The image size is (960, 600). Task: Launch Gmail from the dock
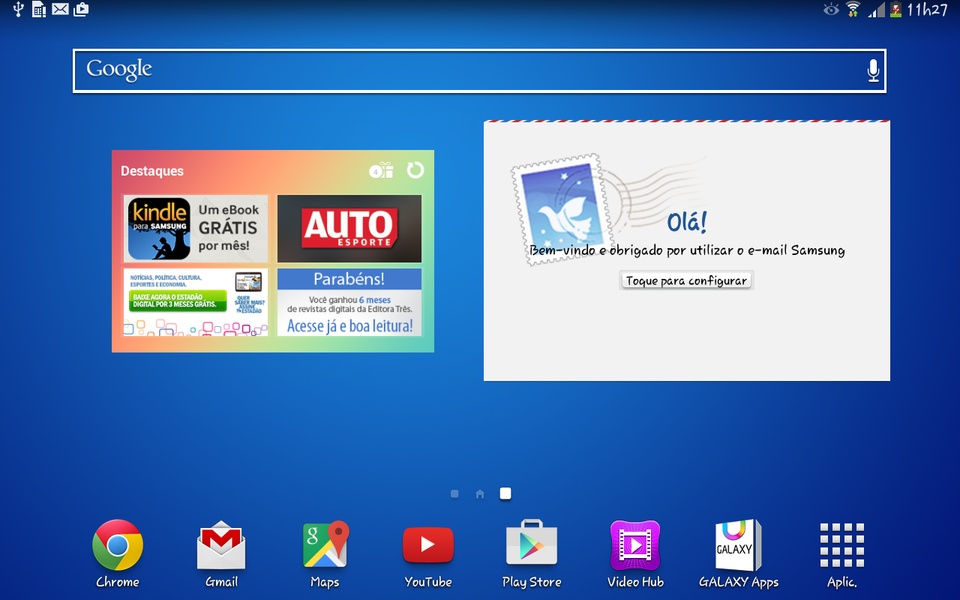point(221,546)
